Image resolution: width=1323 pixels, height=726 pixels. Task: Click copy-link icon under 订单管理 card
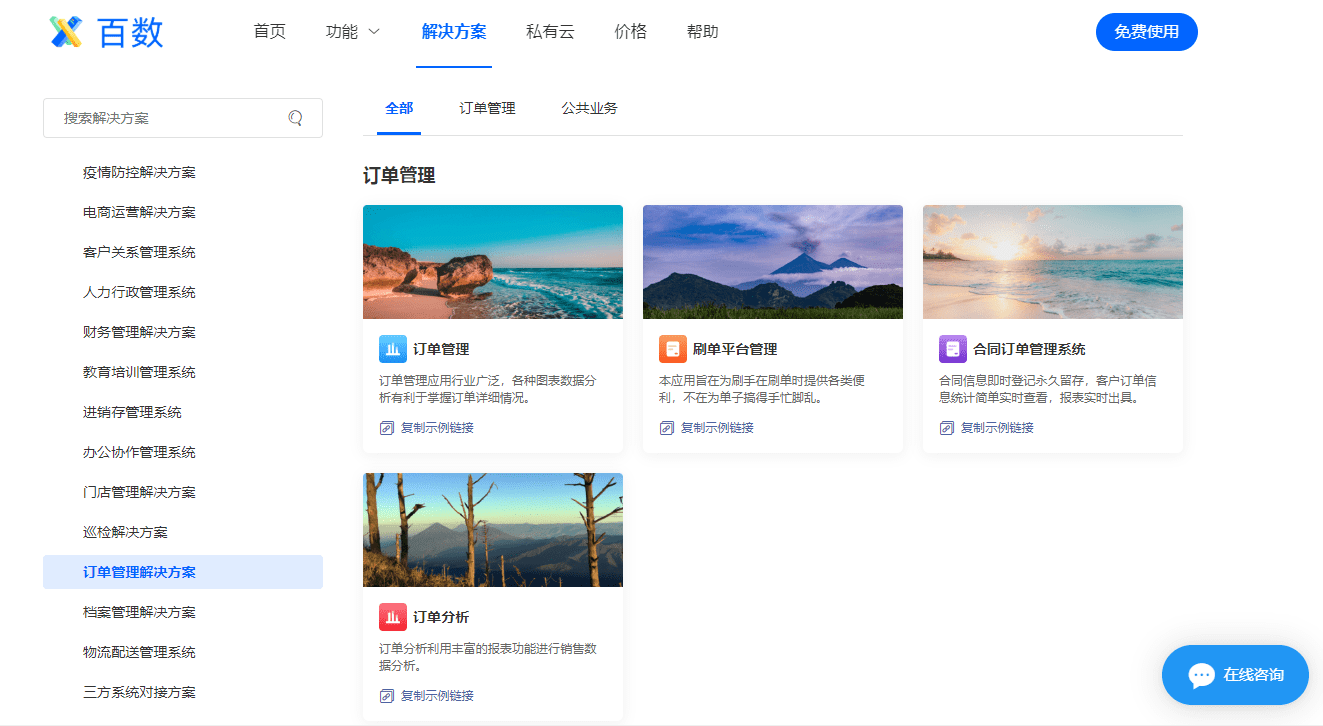click(x=387, y=428)
